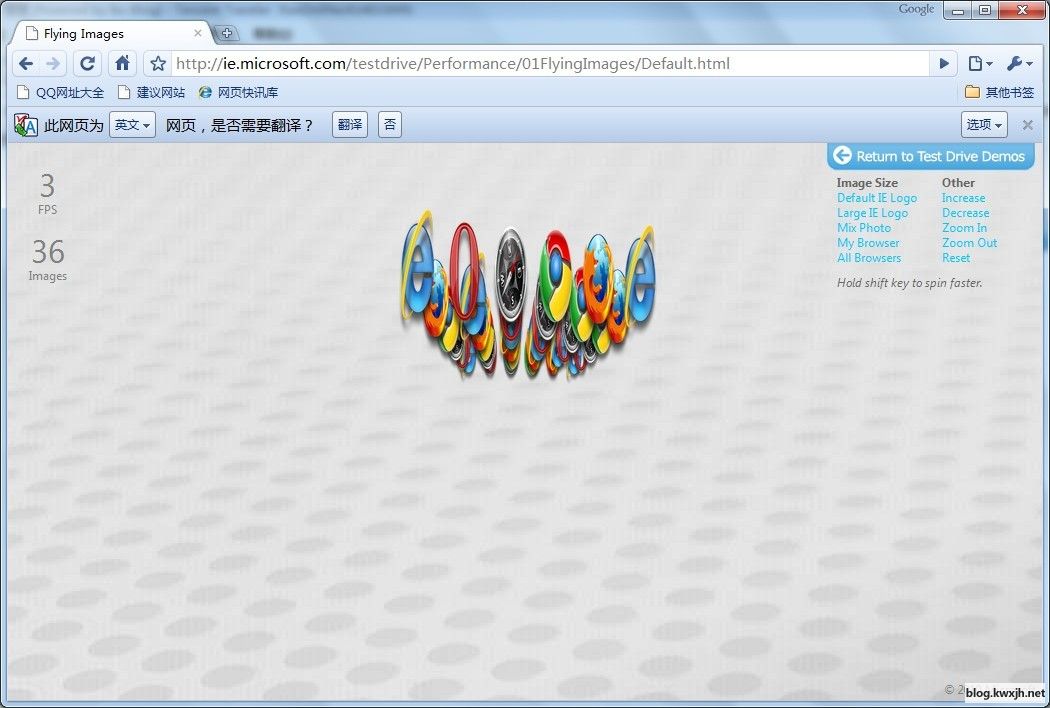Close the Flying Images tab
The height and width of the screenshot is (708, 1050).
click(198, 33)
